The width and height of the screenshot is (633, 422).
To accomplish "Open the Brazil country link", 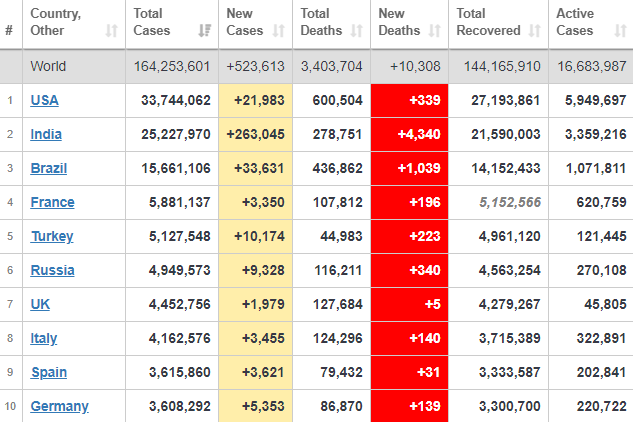I will click(x=49, y=168).
